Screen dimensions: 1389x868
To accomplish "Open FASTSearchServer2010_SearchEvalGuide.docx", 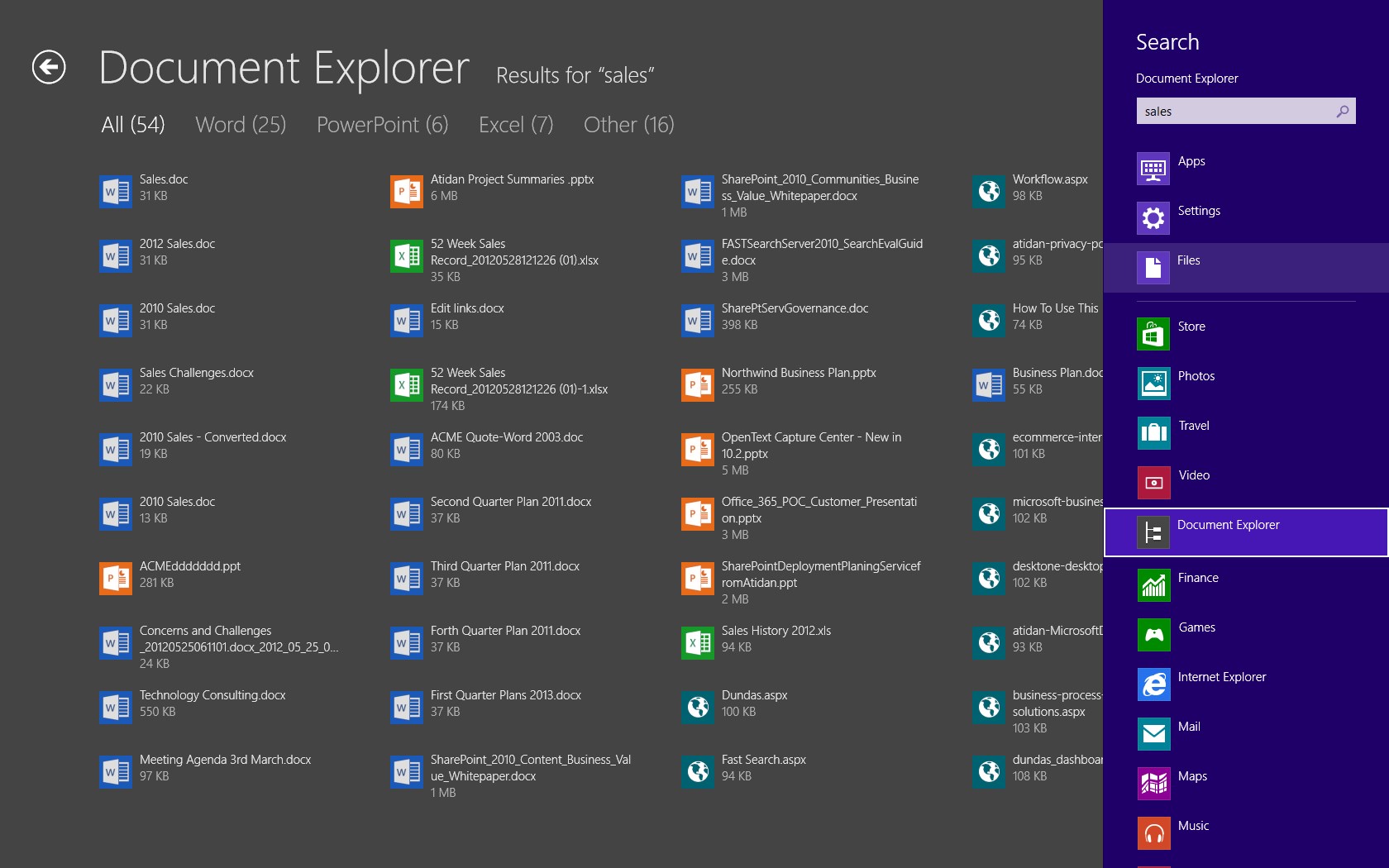I will click(802, 260).
